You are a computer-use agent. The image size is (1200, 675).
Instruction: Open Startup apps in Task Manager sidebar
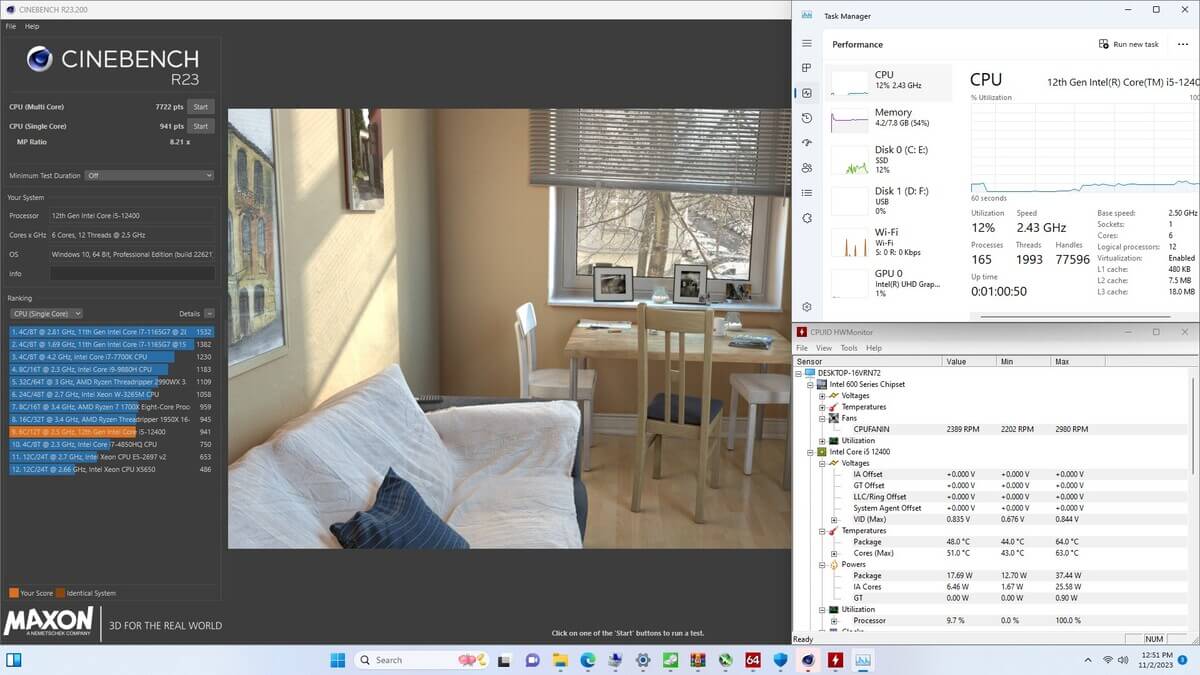(x=807, y=143)
